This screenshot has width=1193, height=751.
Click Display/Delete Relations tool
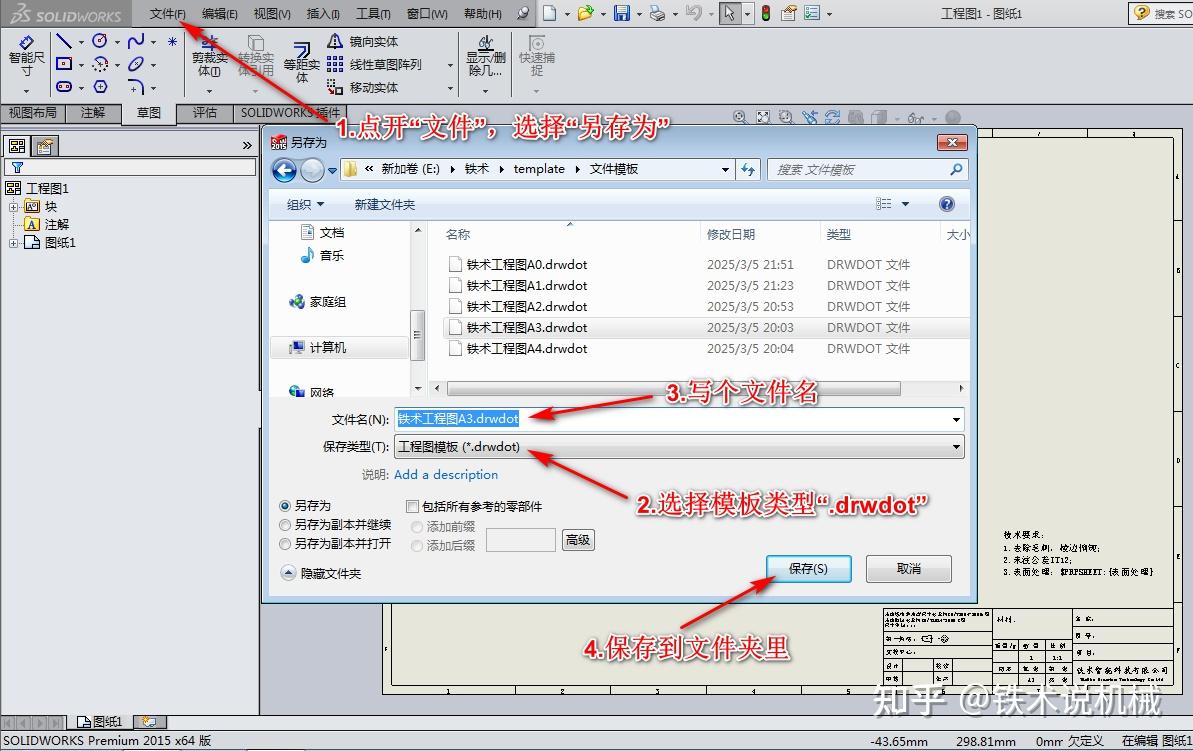tap(485, 56)
